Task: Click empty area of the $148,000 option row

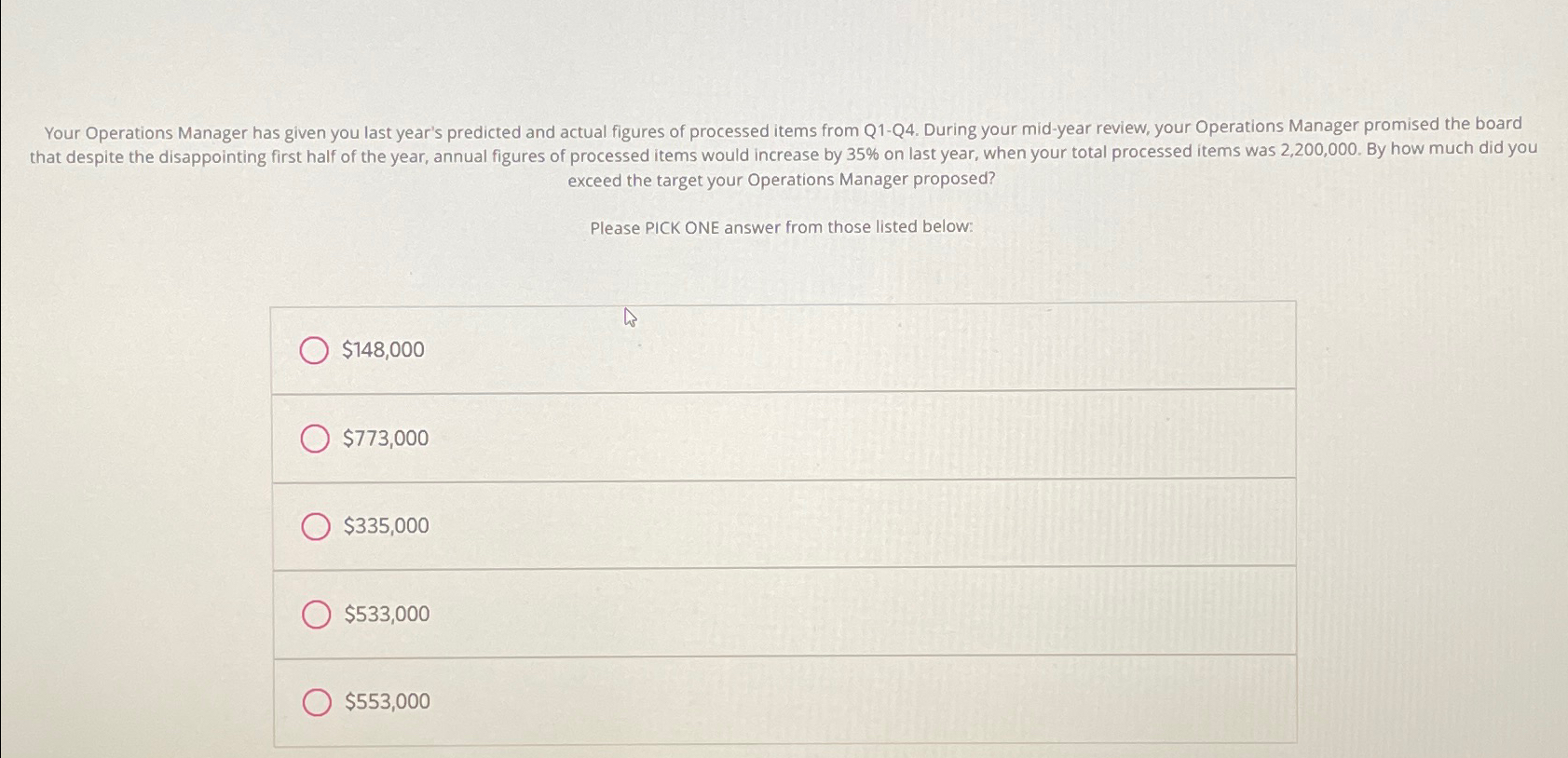Action: 839,346
